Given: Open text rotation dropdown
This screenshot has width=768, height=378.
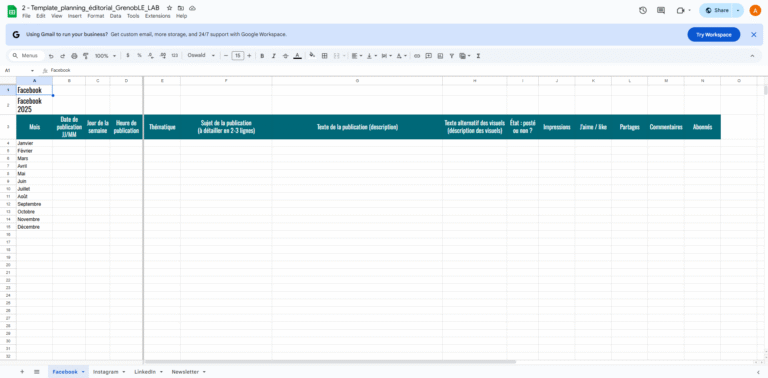Looking at the screenshot, I should (x=402, y=56).
